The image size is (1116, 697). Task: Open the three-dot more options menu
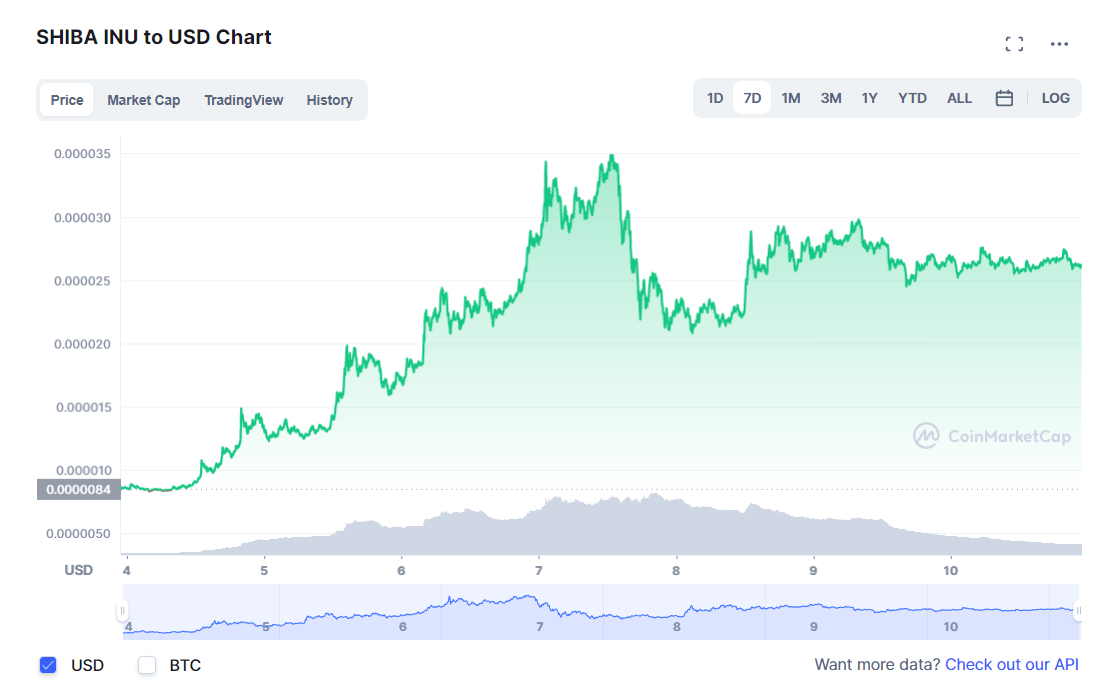pyautogui.click(x=1059, y=44)
